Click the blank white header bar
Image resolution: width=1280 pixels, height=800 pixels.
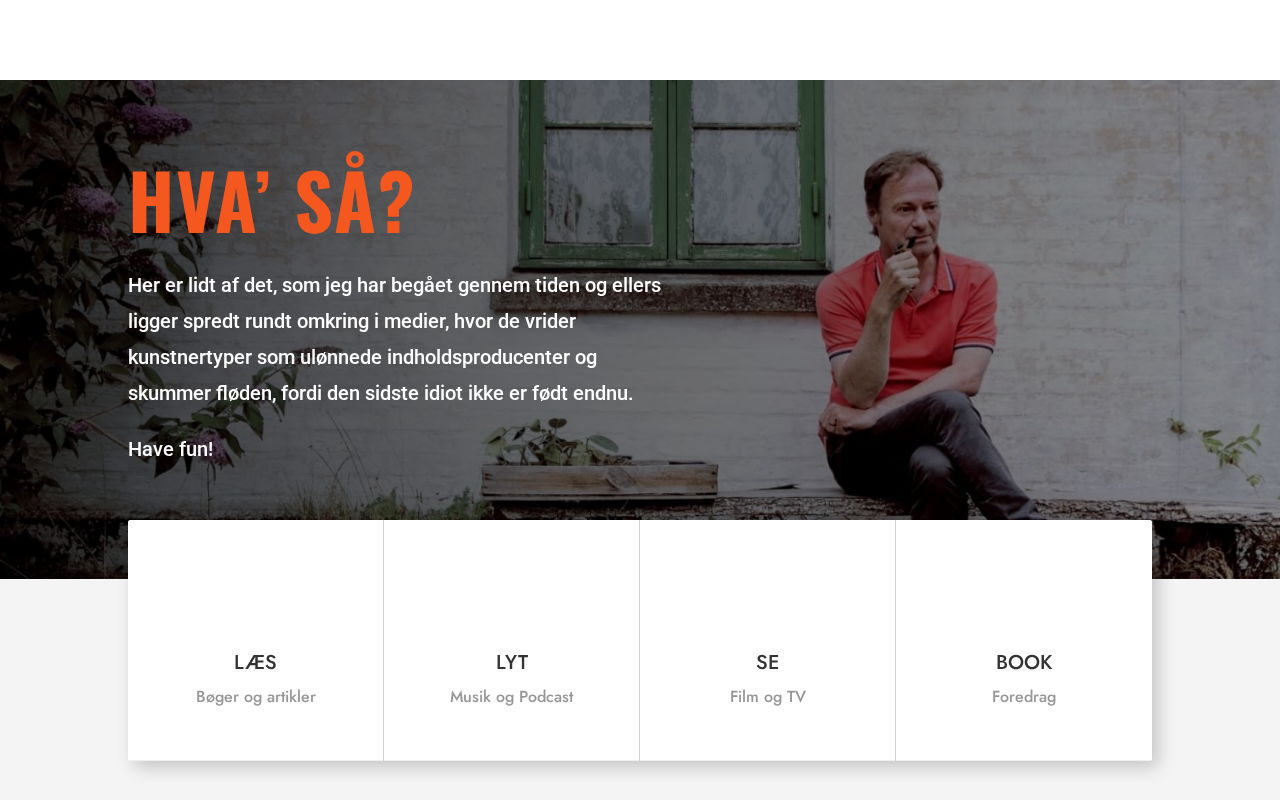click(x=640, y=40)
